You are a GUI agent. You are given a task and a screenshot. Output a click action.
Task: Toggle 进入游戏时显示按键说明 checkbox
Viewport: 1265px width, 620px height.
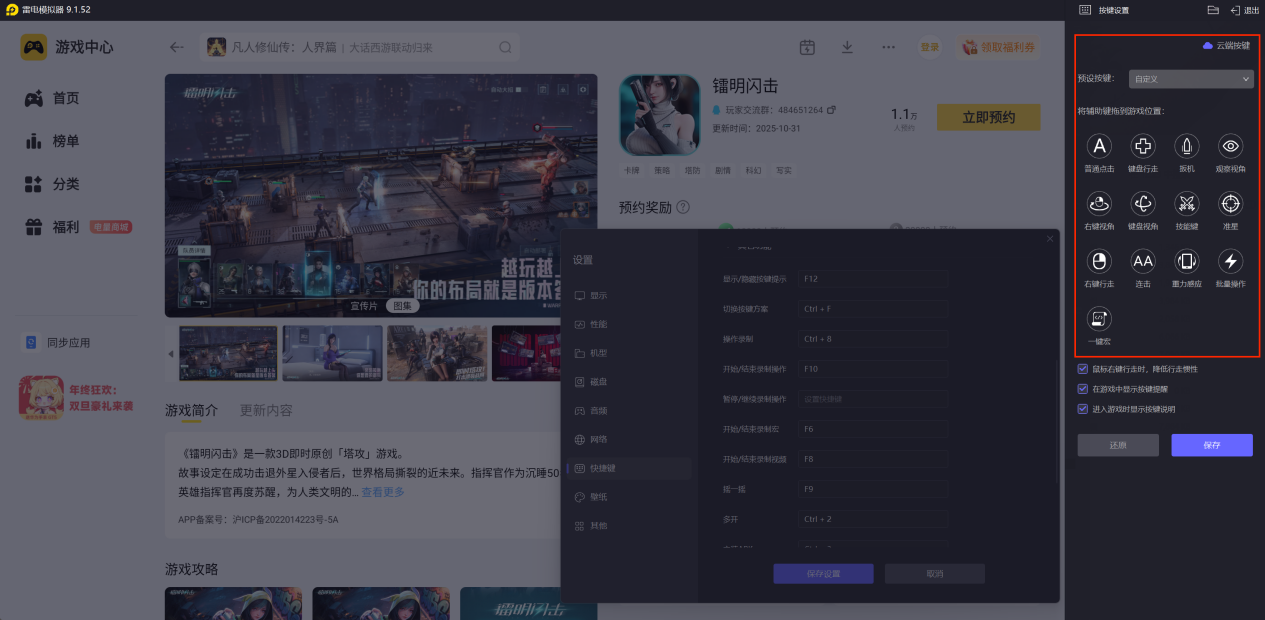coord(1082,409)
